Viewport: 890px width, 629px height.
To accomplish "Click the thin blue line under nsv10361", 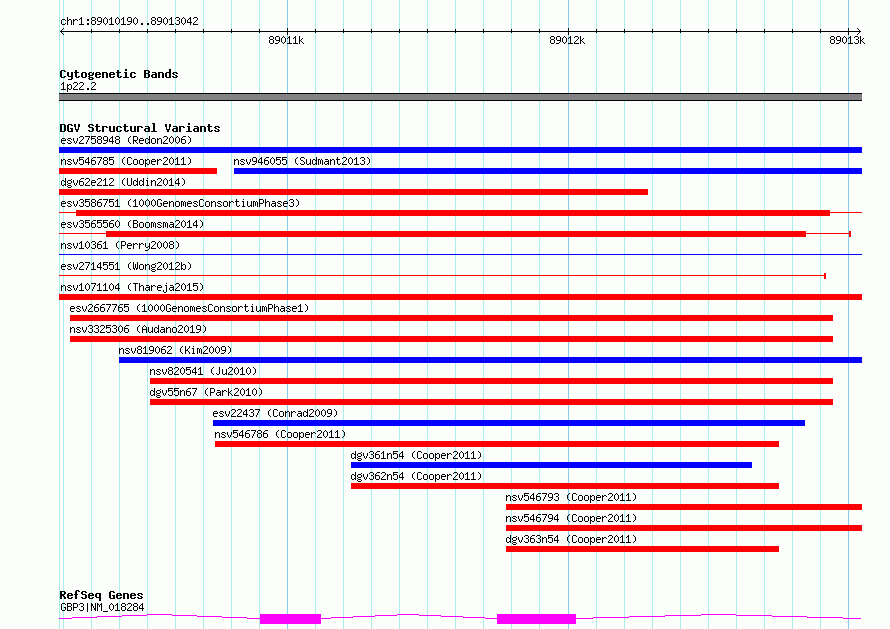I will point(460,254).
